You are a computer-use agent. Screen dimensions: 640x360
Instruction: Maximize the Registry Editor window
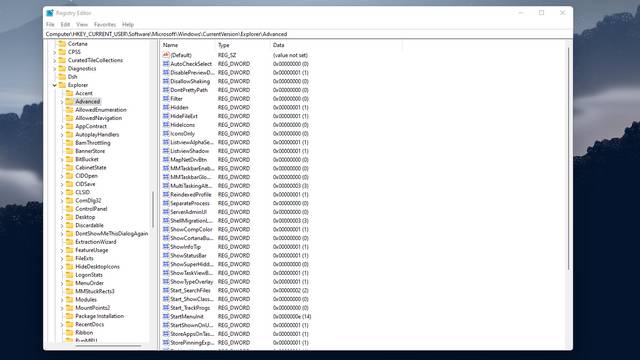(x=541, y=13)
